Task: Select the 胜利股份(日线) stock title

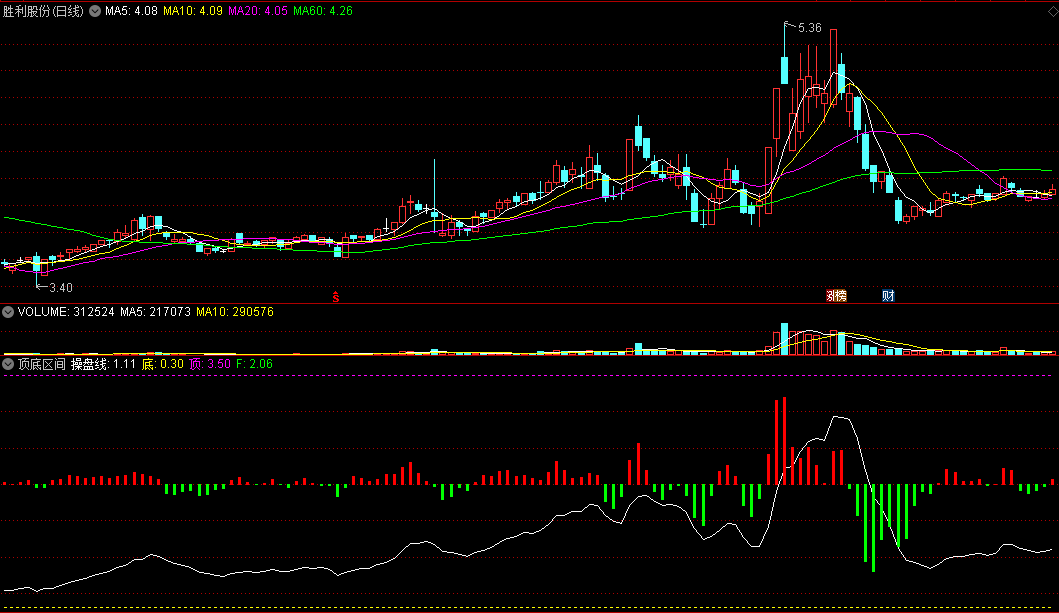Action: (43, 11)
